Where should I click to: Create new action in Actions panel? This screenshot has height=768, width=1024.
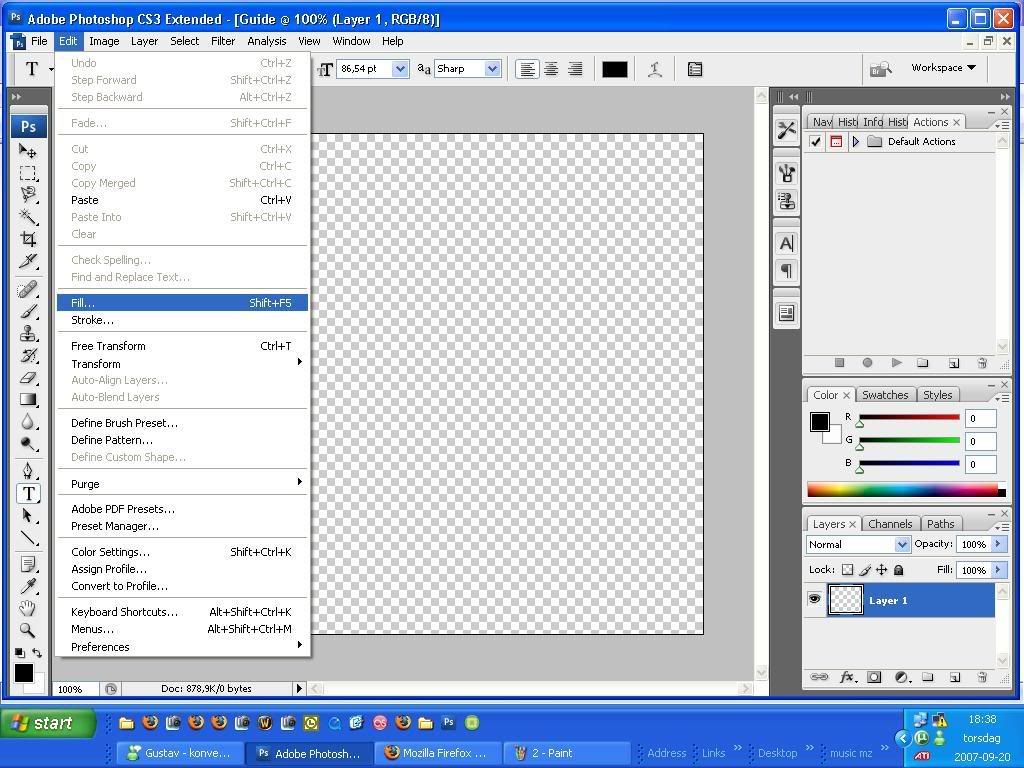(x=953, y=363)
